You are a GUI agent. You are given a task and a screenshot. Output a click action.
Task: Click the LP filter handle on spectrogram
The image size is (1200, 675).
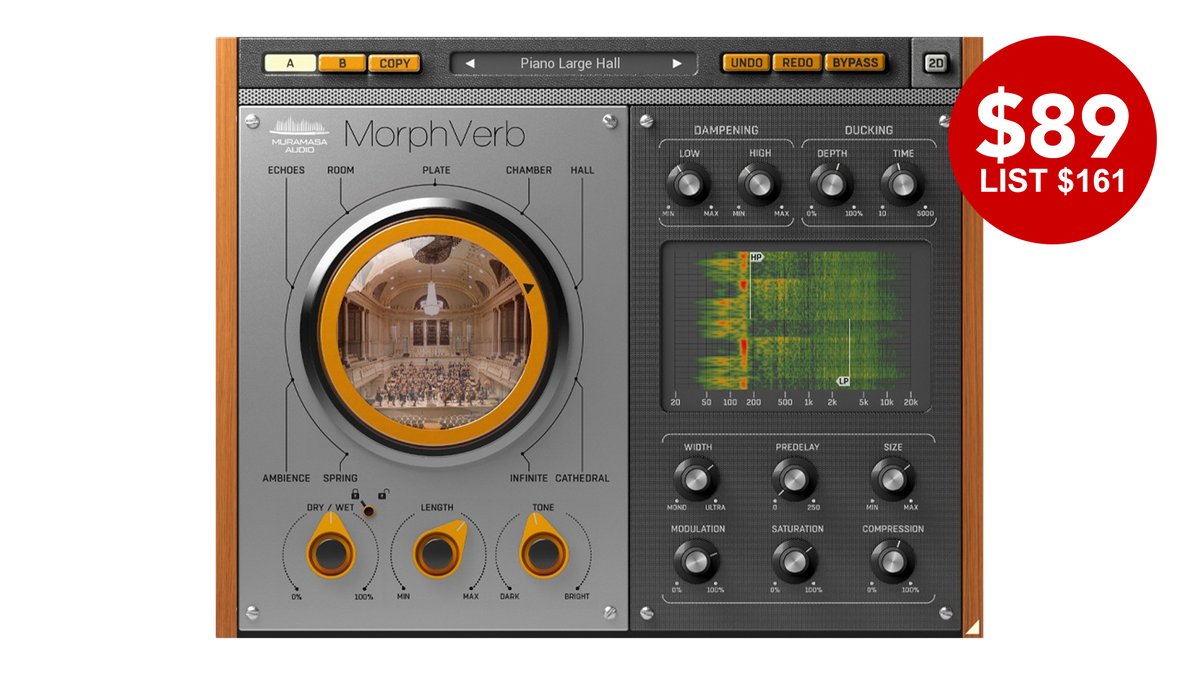(x=844, y=382)
